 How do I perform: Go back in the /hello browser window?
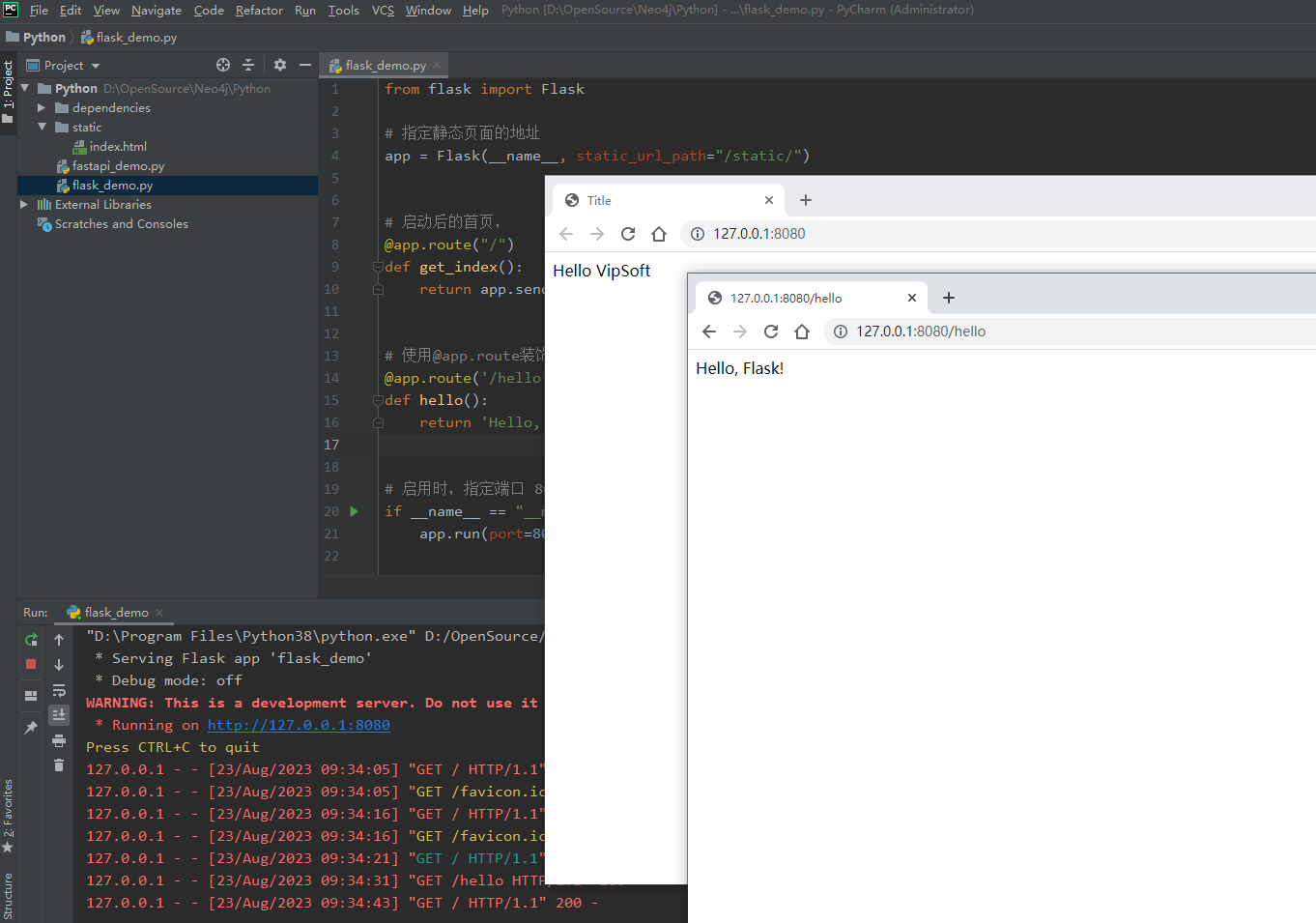[709, 332]
